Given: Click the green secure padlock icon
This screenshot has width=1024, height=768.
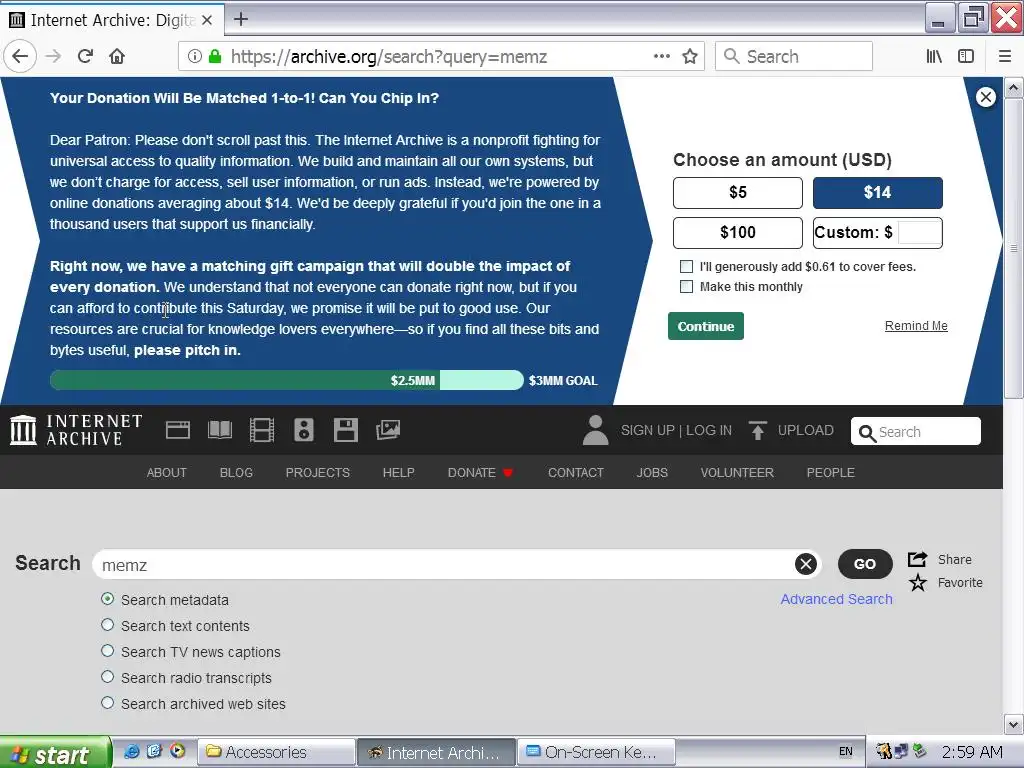Looking at the screenshot, I should coord(214,56).
